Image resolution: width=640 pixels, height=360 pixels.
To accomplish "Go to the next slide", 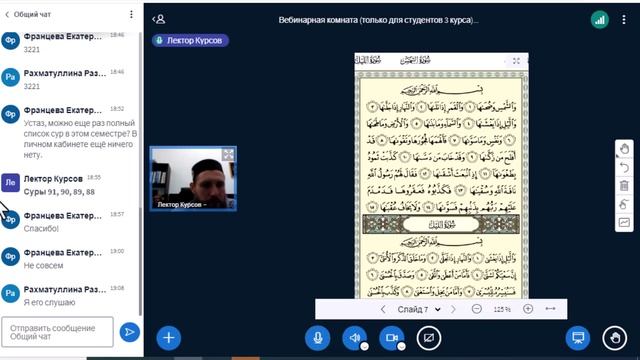I will click(453, 309).
